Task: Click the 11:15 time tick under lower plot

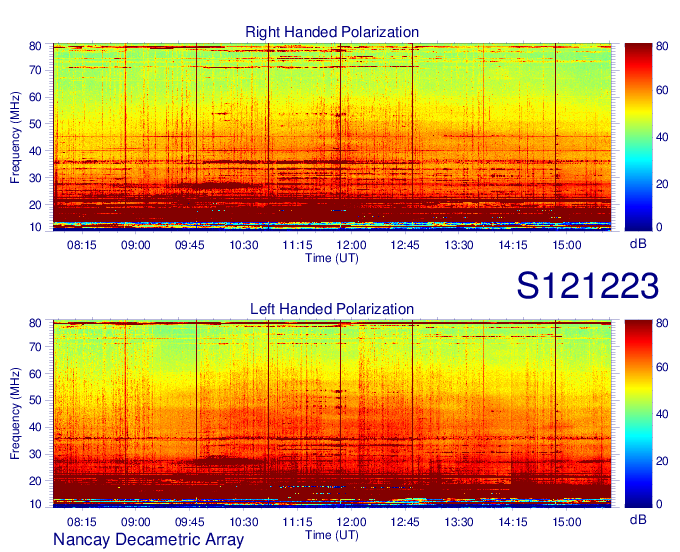Action: tap(298, 522)
